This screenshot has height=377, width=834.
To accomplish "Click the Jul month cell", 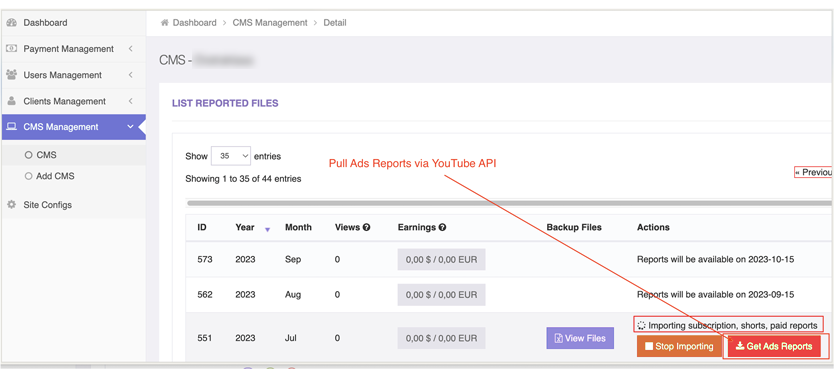I will coord(291,338).
